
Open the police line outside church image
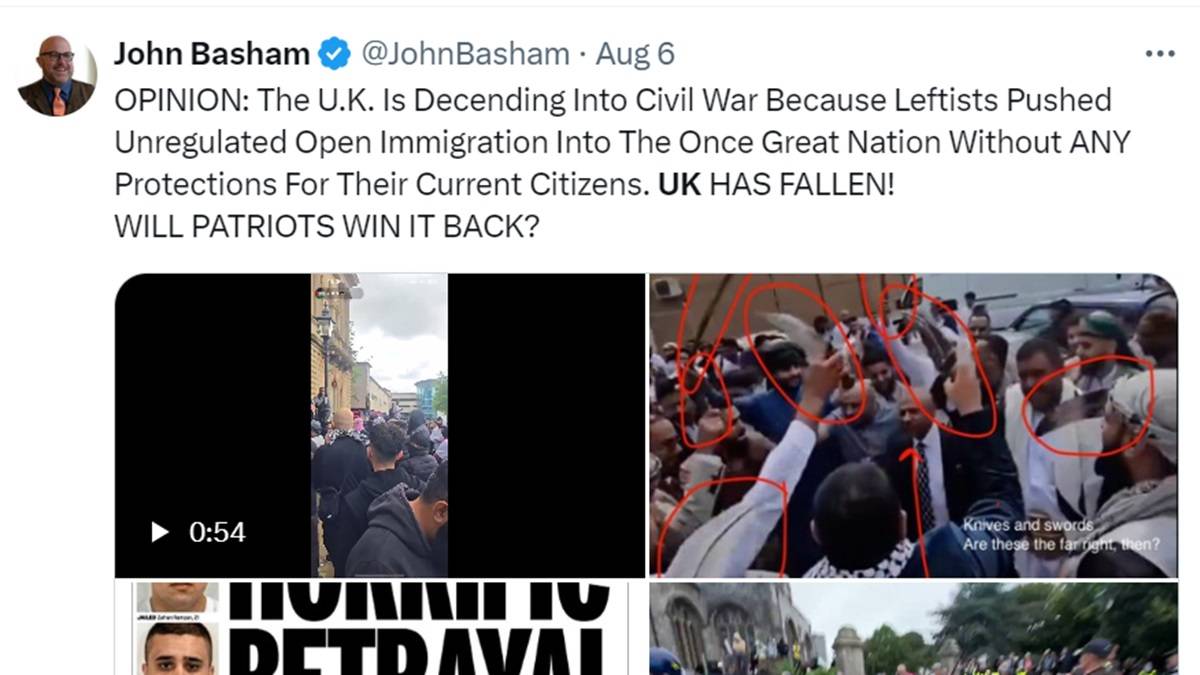pos(913,629)
